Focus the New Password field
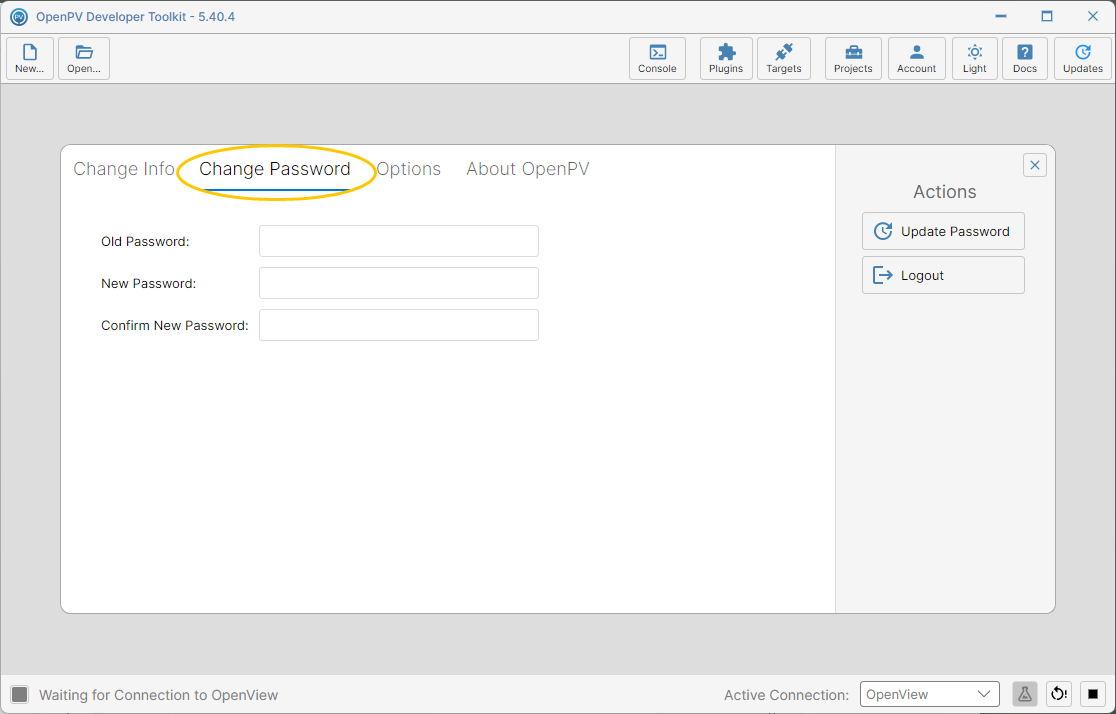Viewport: 1116px width, 714px height. 399,283
